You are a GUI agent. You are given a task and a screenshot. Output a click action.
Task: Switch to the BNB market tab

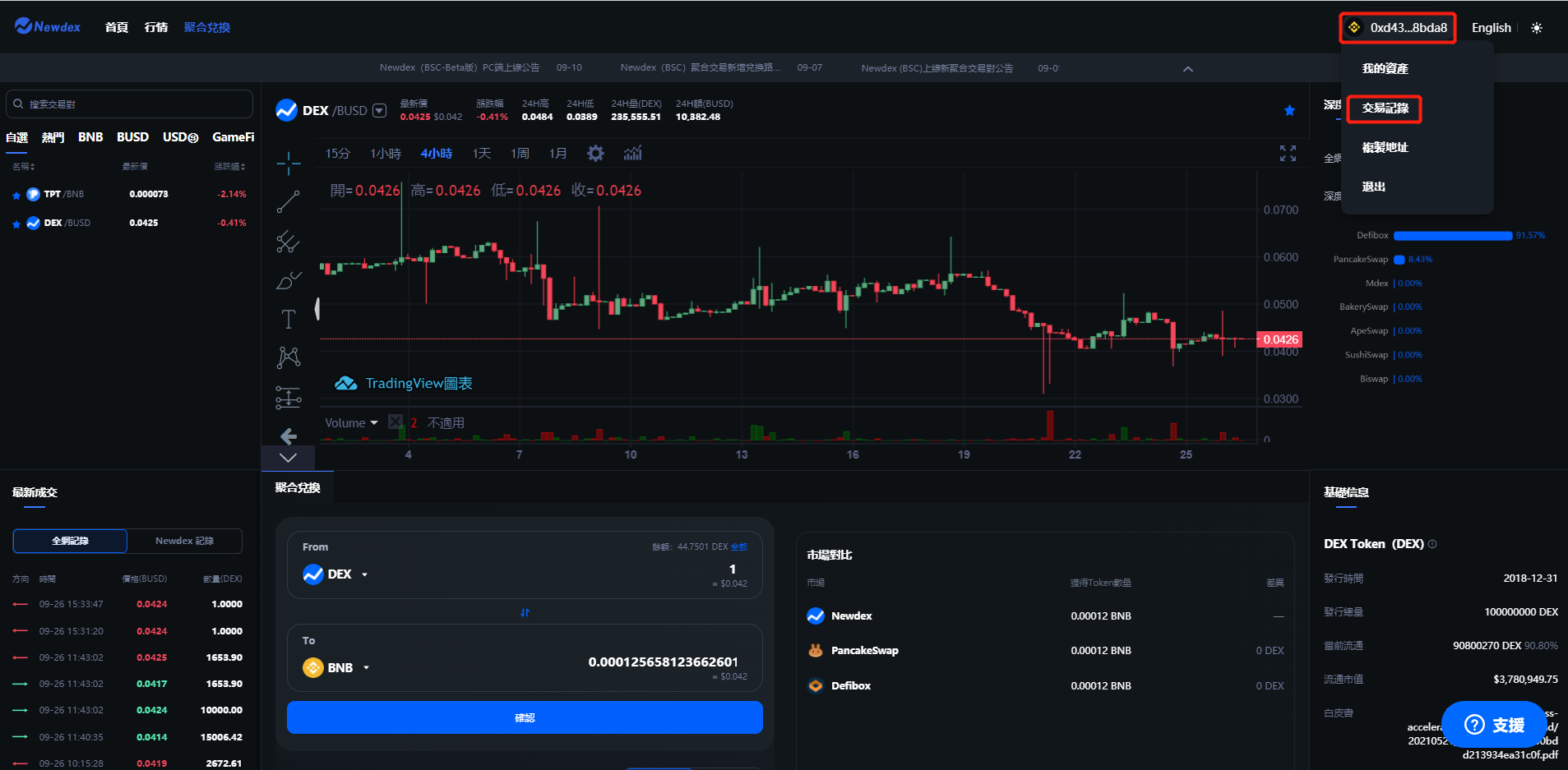click(90, 137)
